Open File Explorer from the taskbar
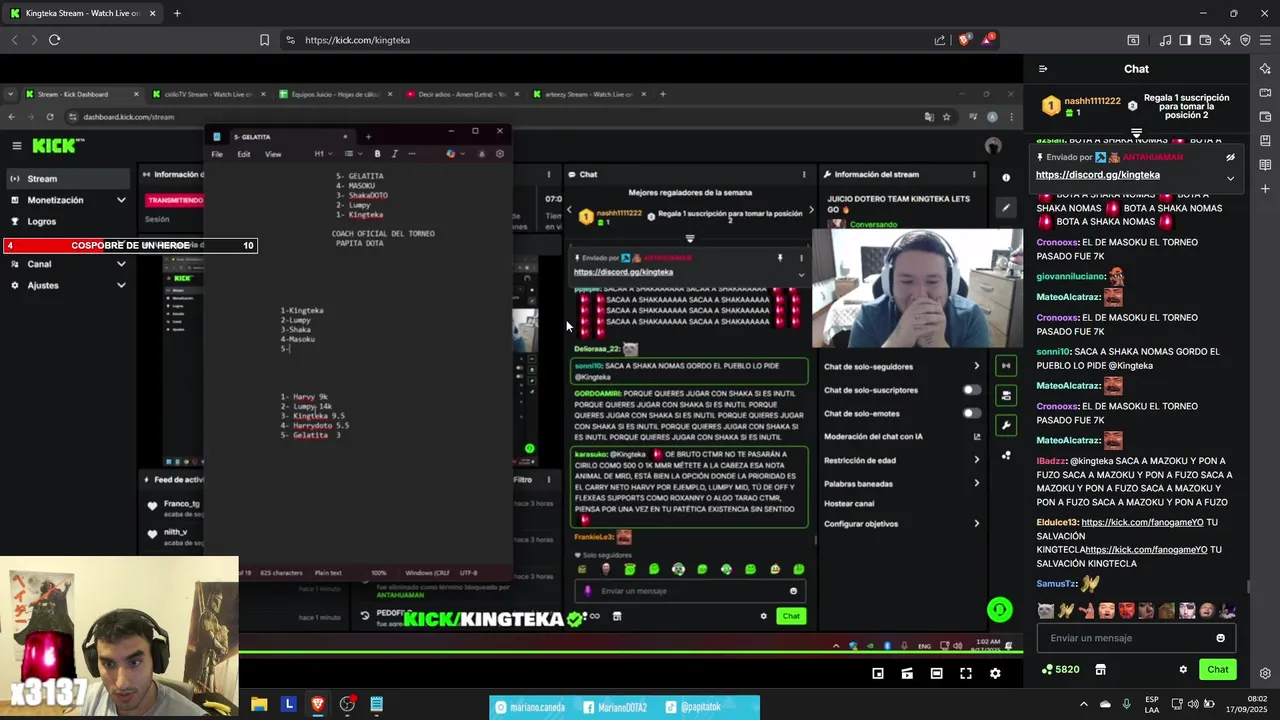 [259, 704]
